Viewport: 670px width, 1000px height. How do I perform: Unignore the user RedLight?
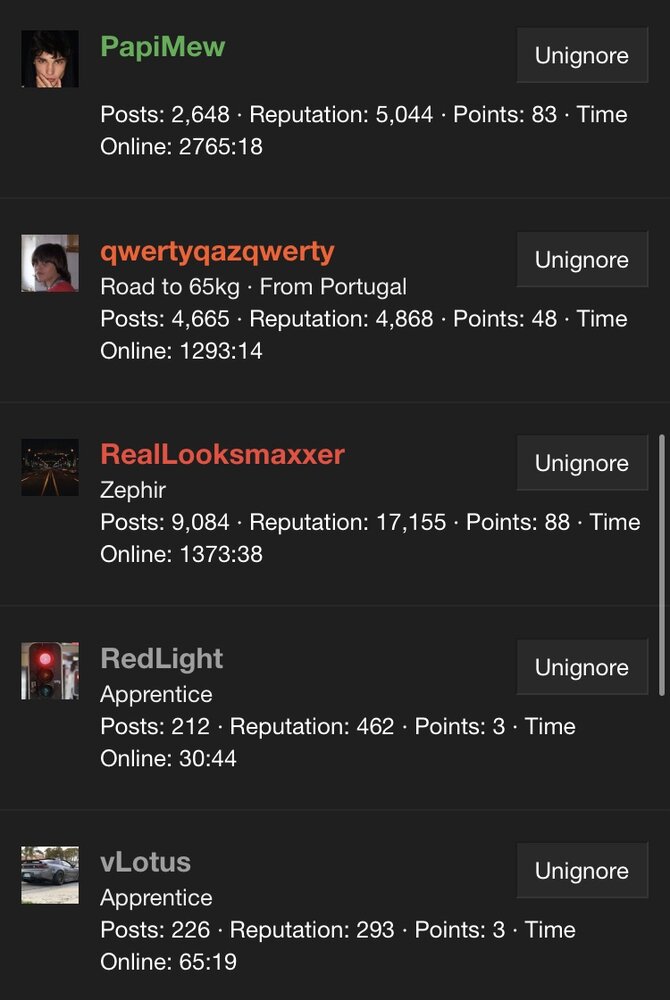(x=582, y=667)
